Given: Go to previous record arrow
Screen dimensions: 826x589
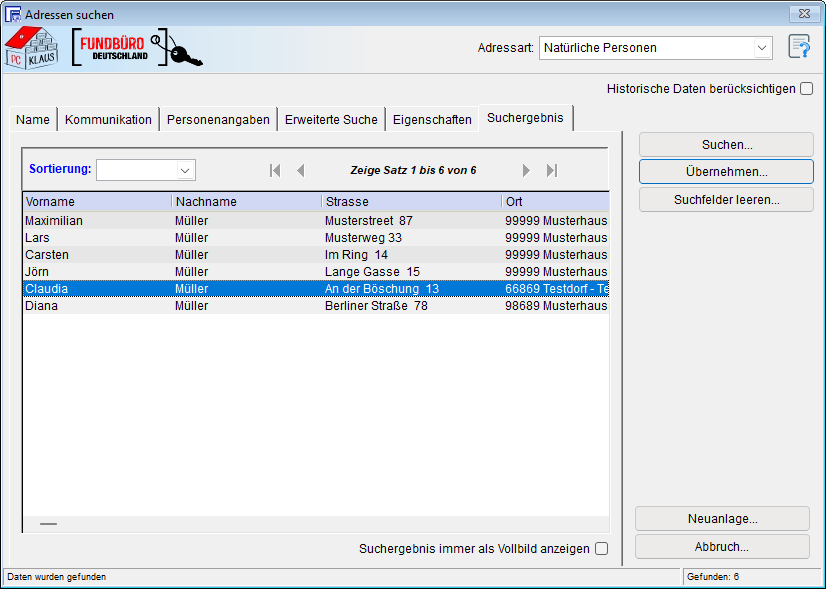Looking at the screenshot, I should click(x=300, y=170).
